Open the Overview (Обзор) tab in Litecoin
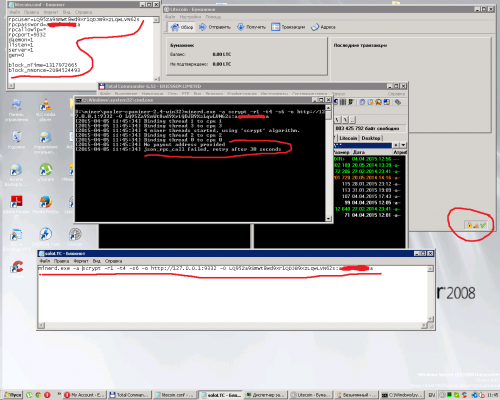Screen dimensions: 500x400 [182, 27]
